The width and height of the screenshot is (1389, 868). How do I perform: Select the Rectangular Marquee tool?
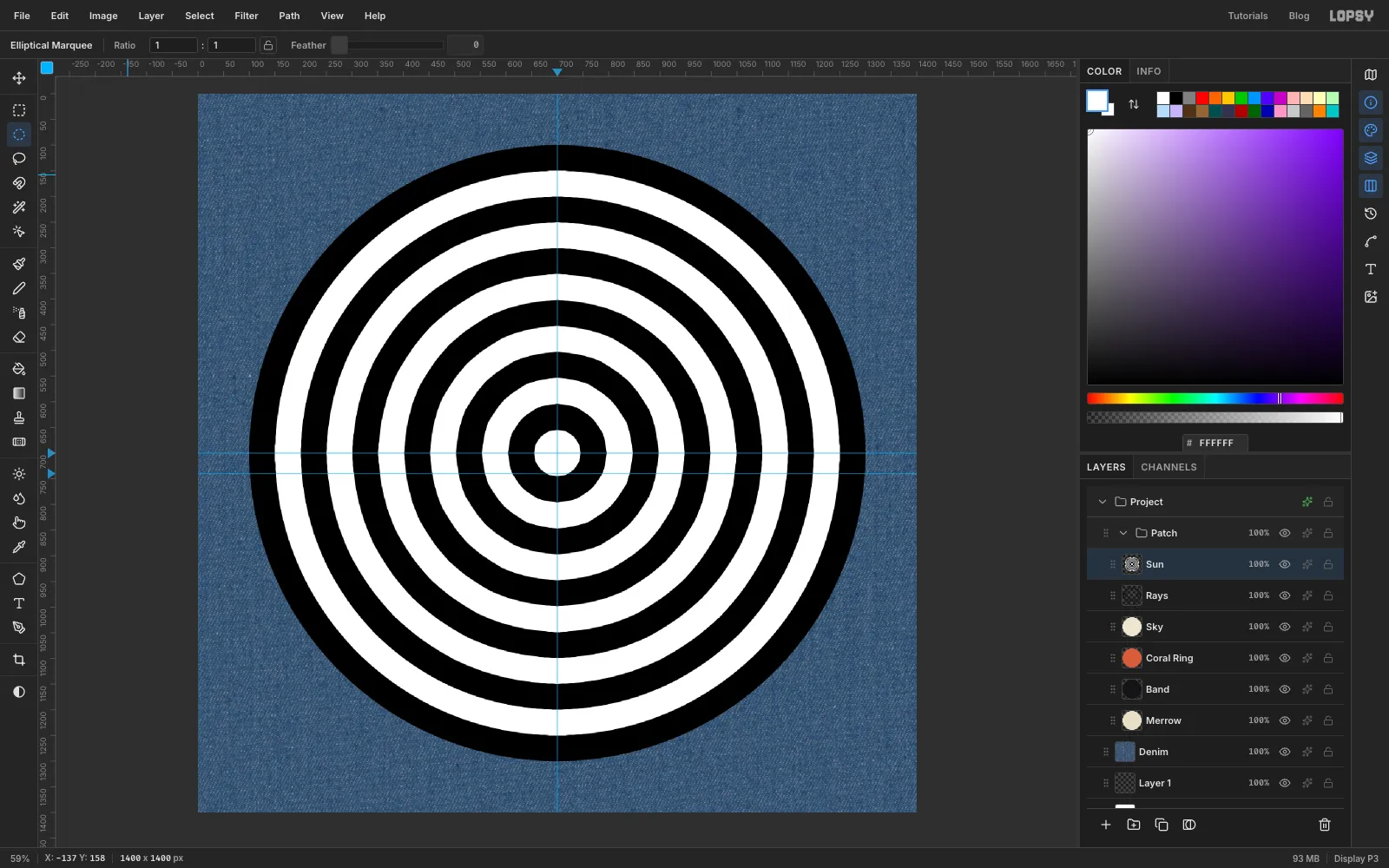pos(19,110)
